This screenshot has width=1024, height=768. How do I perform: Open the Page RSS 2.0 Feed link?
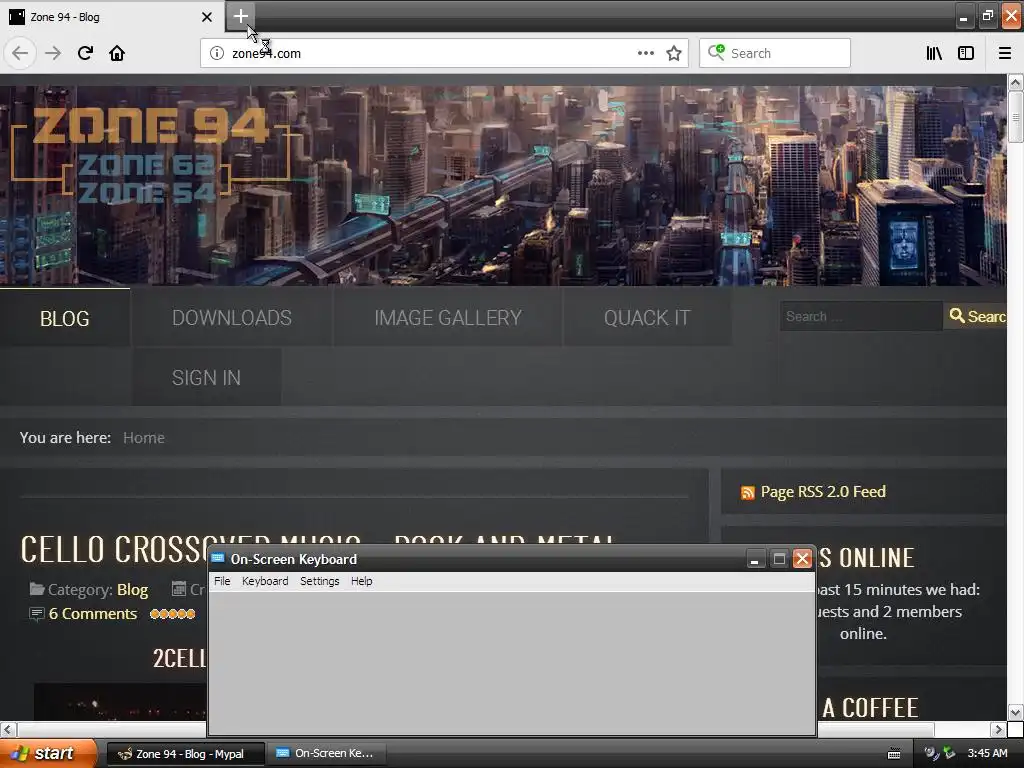[x=823, y=492]
